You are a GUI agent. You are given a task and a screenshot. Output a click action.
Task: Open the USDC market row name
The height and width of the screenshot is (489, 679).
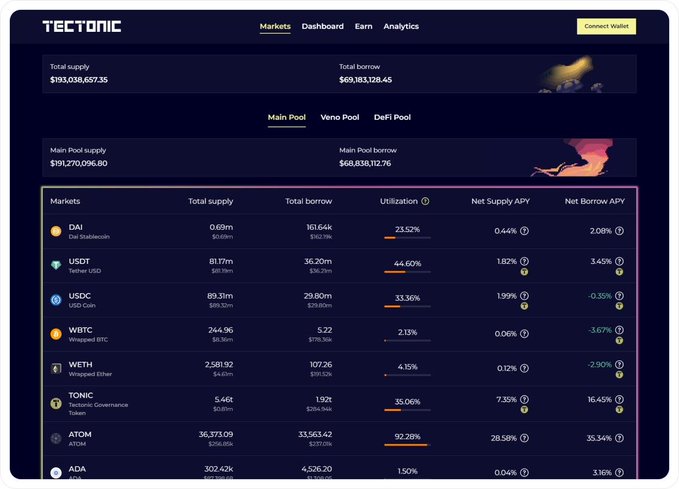point(80,296)
